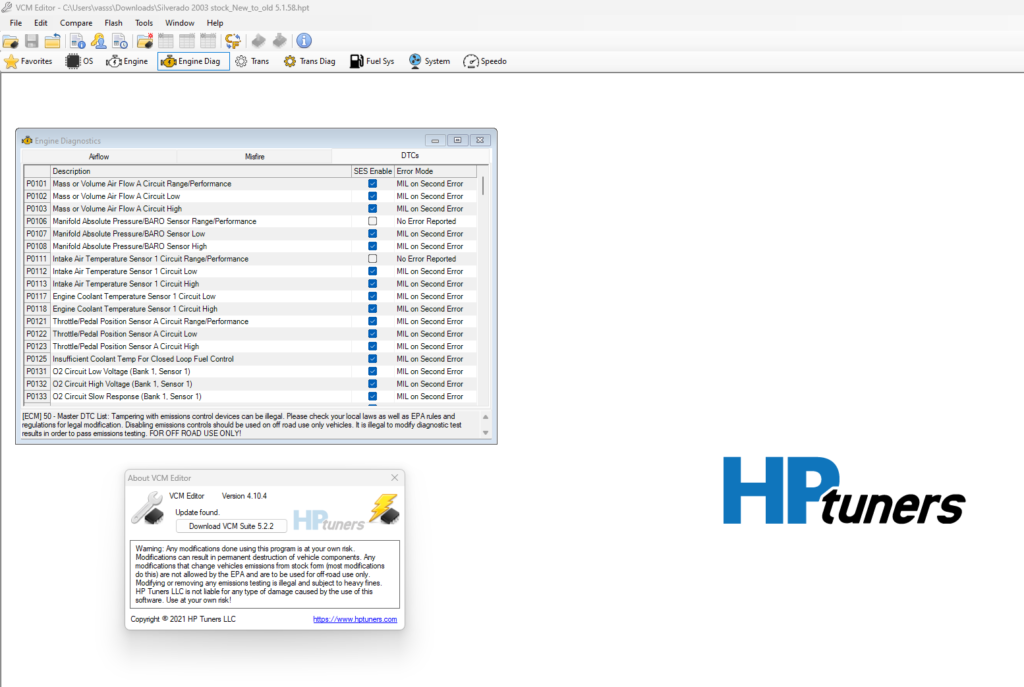This screenshot has height=687, width=1024.
Task: Open Error Mode dropdown for P0123
Action: (x=435, y=346)
